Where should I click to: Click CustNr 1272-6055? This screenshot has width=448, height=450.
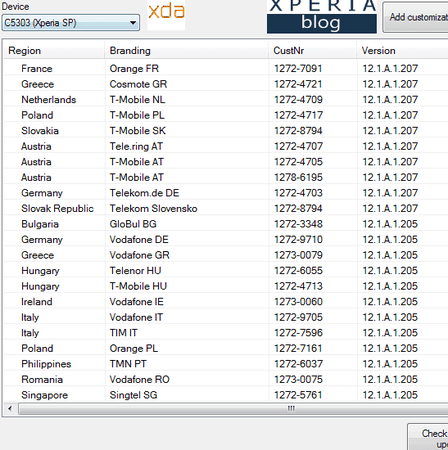click(x=298, y=271)
